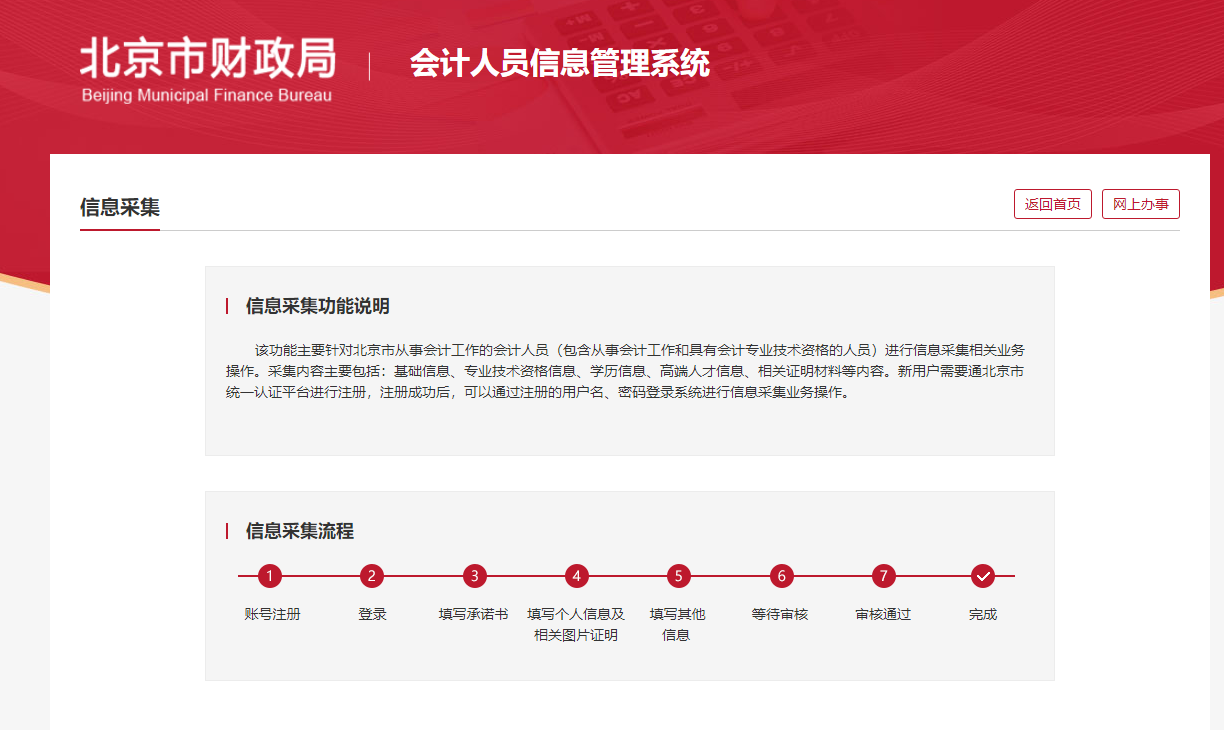Viewport: 1224px width, 730px height.
Task: Click the 返回首页 button
Action: point(1052,204)
